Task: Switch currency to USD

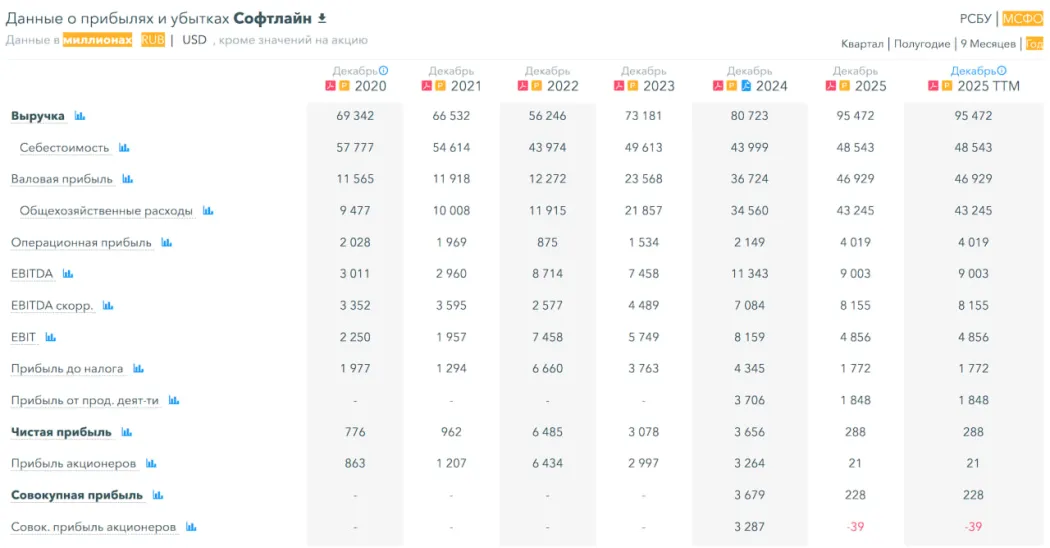Action: click(x=194, y=40)
